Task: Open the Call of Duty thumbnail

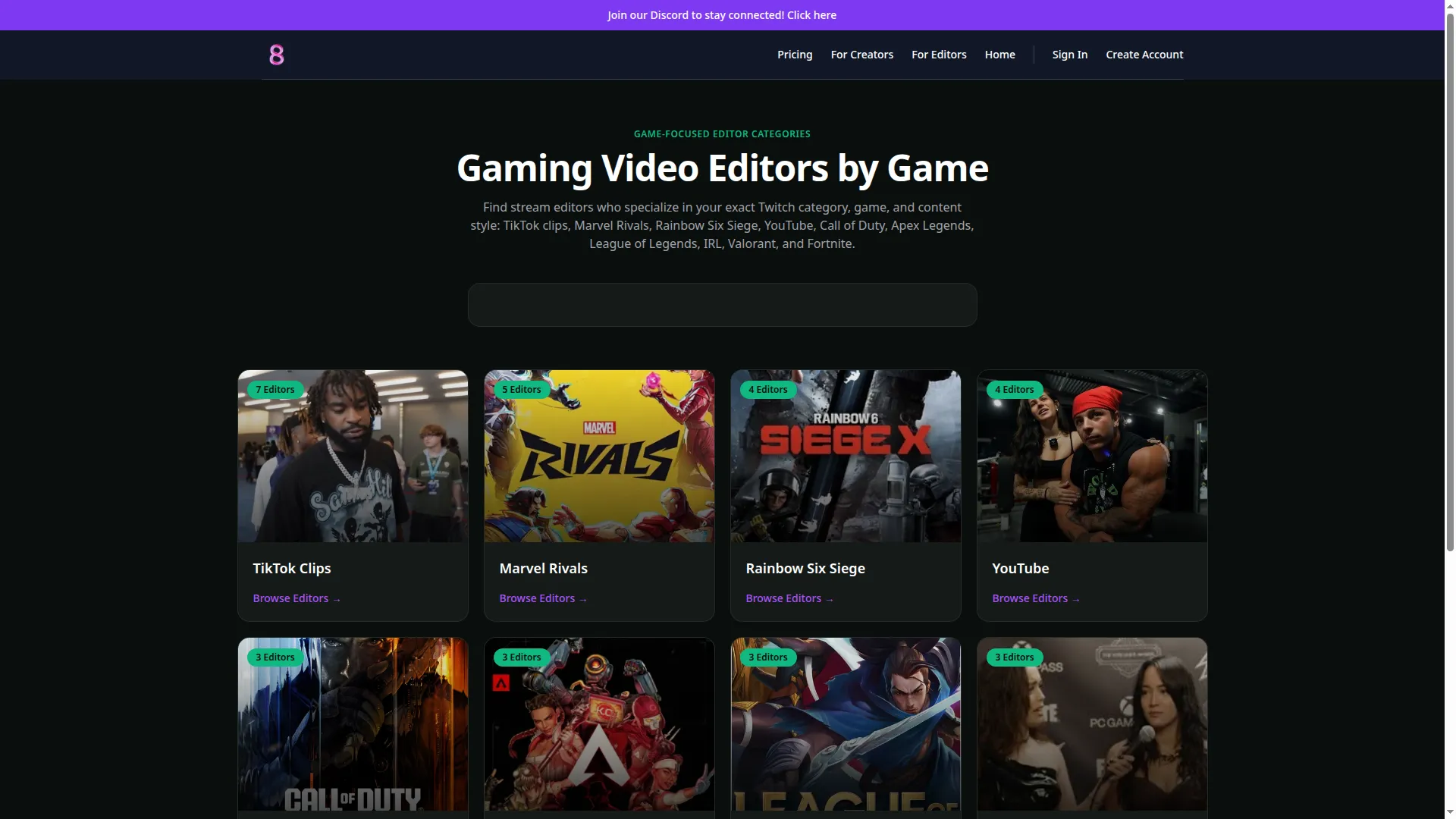Action: pos(353,724)
